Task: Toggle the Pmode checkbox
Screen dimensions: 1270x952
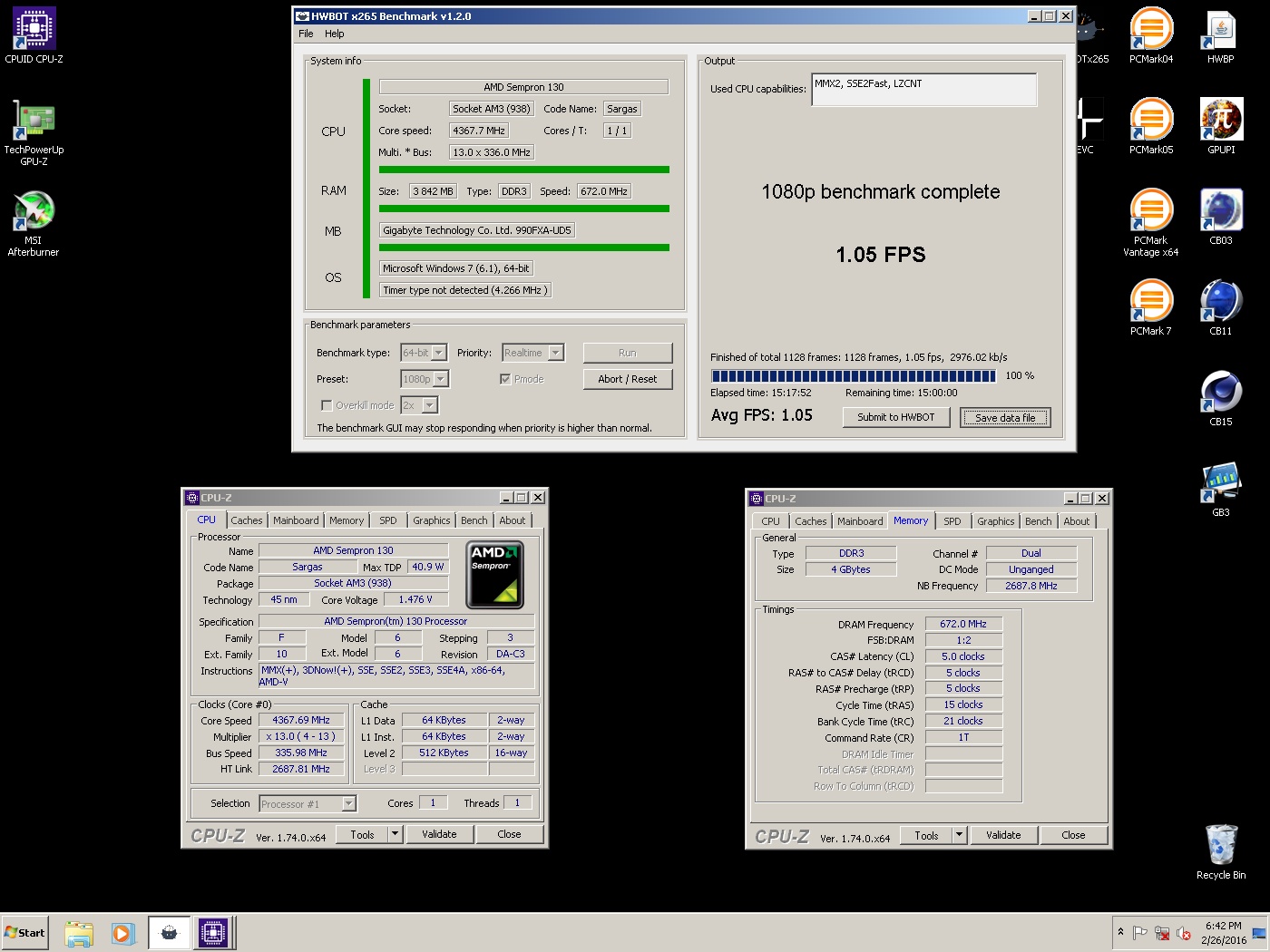Action: (505, 379)
